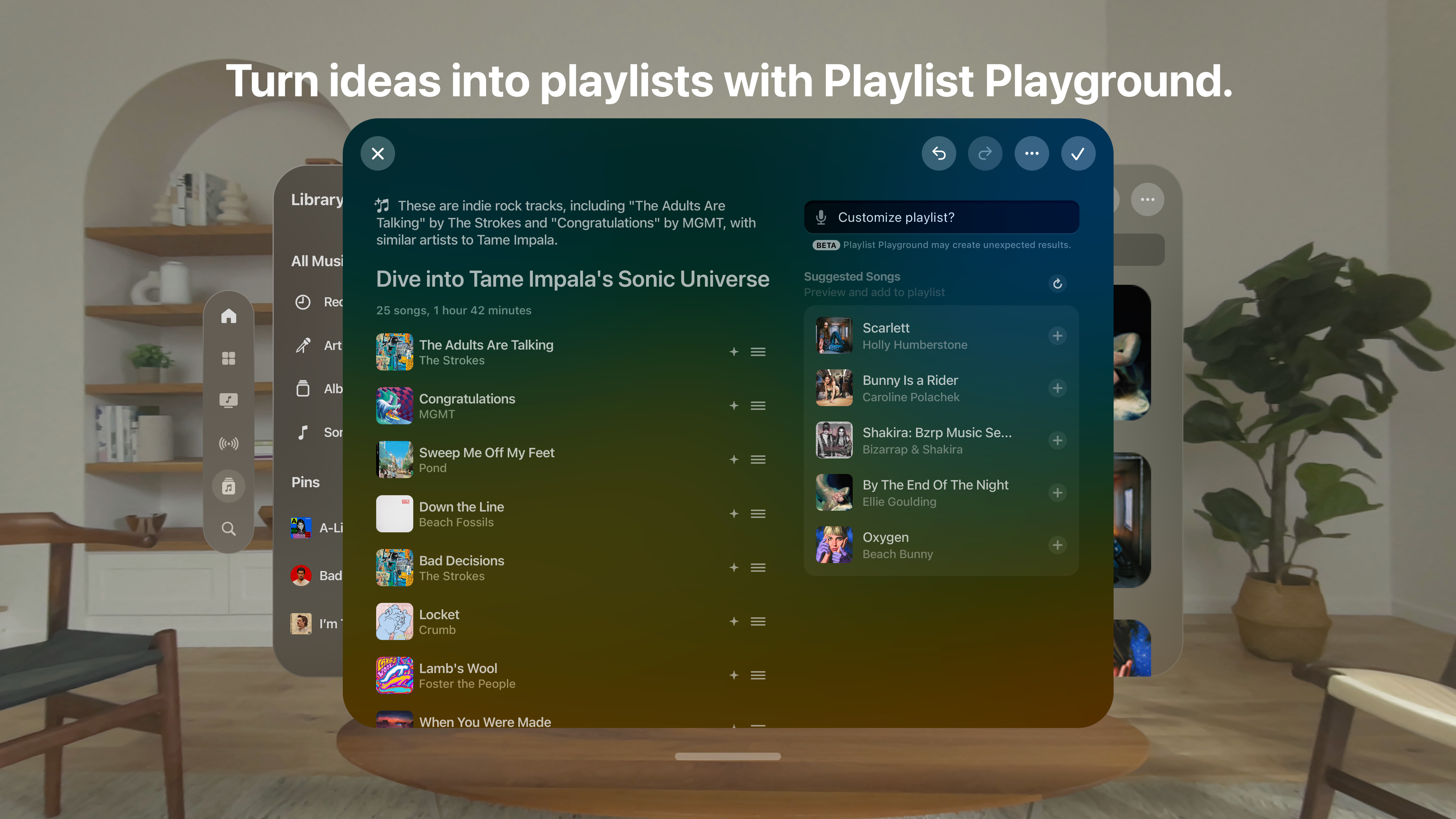Click ellipsis button in background window
This screenshot has width=1456, height=819.
[x=1147, y=199]
